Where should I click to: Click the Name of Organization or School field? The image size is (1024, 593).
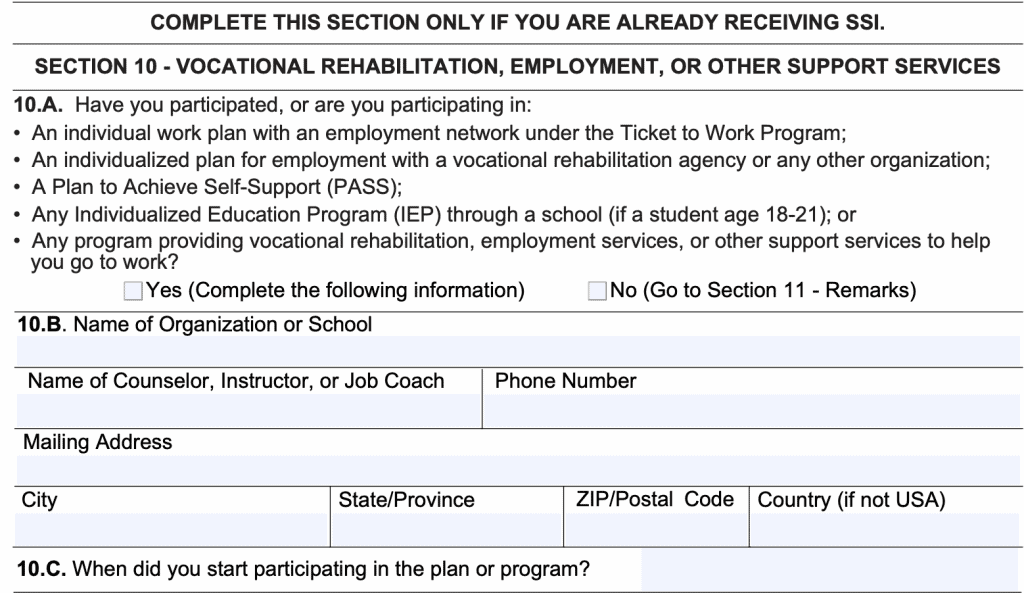click(x=518, y=351)
